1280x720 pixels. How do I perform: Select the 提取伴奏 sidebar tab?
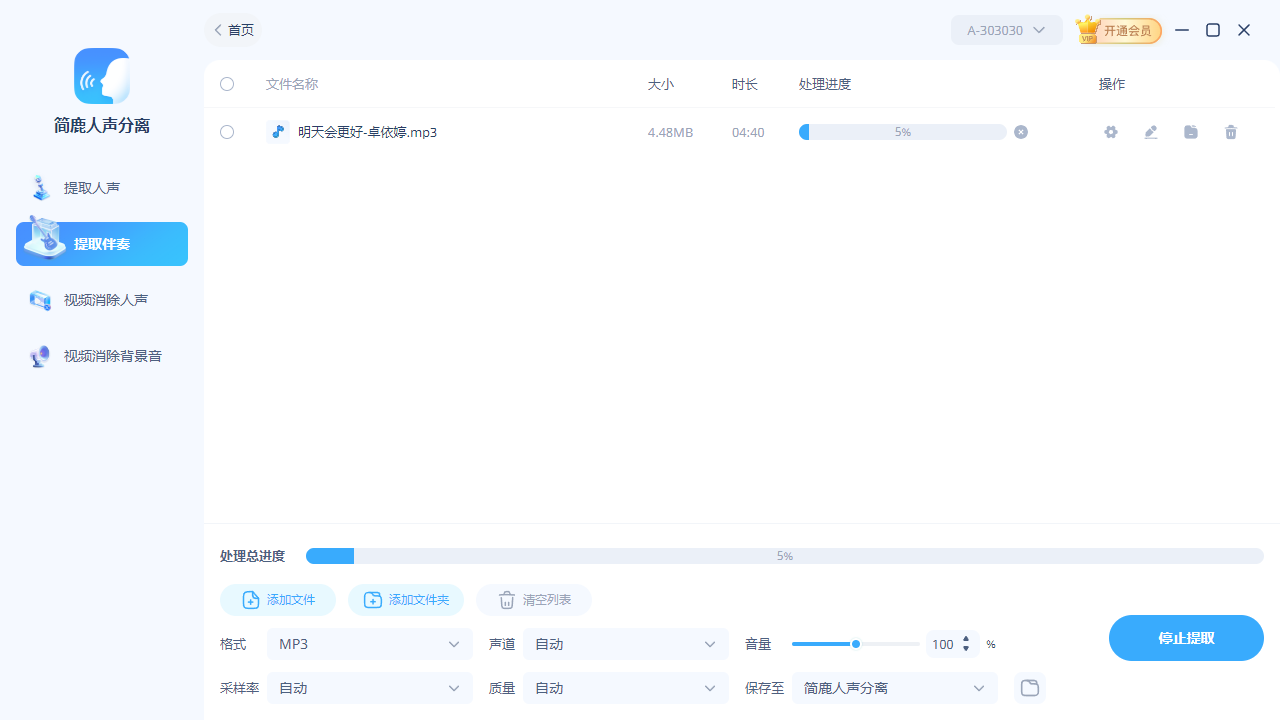coord(101,243)
